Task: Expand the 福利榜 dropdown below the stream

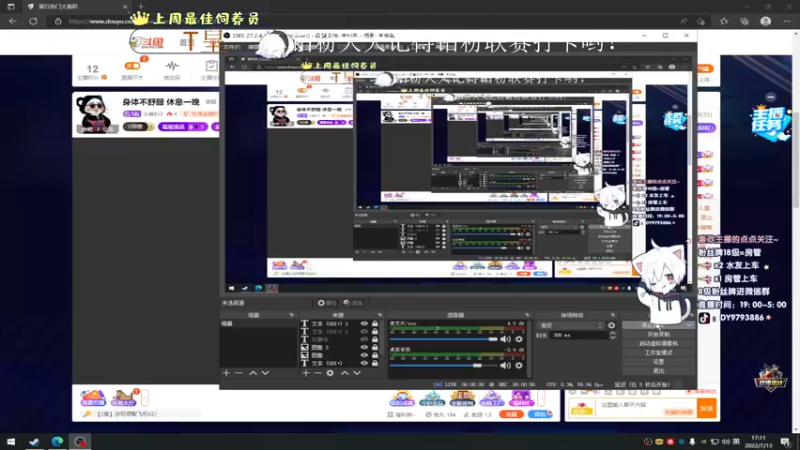Action: coord(402,415)
